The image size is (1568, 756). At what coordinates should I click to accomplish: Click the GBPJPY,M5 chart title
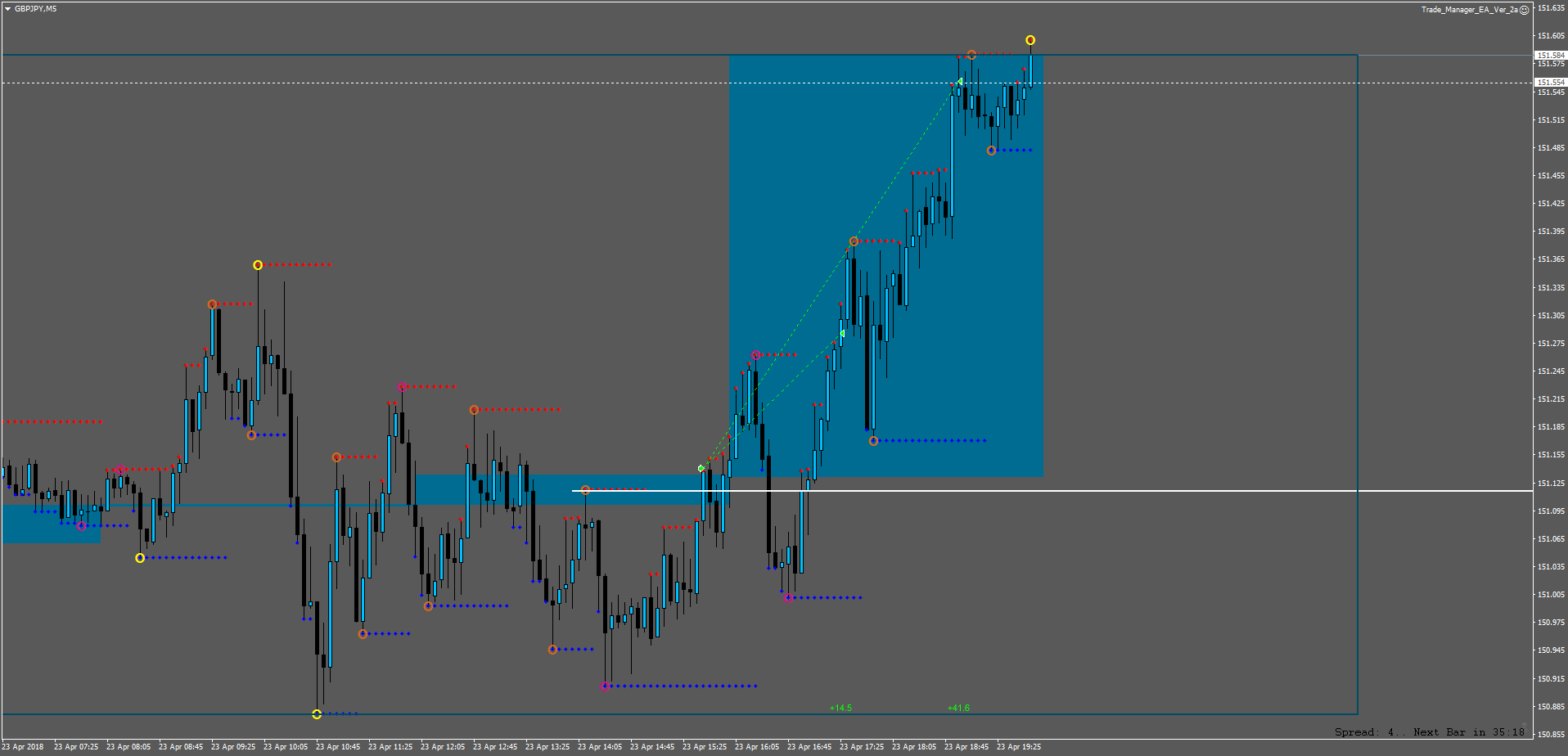(36, 9)
